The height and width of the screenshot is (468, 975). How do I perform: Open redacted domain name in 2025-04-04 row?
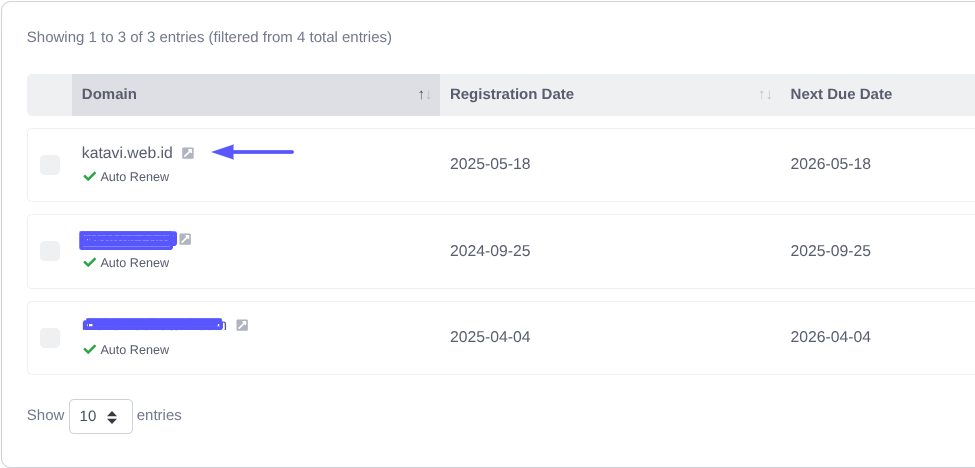point(154,325)
